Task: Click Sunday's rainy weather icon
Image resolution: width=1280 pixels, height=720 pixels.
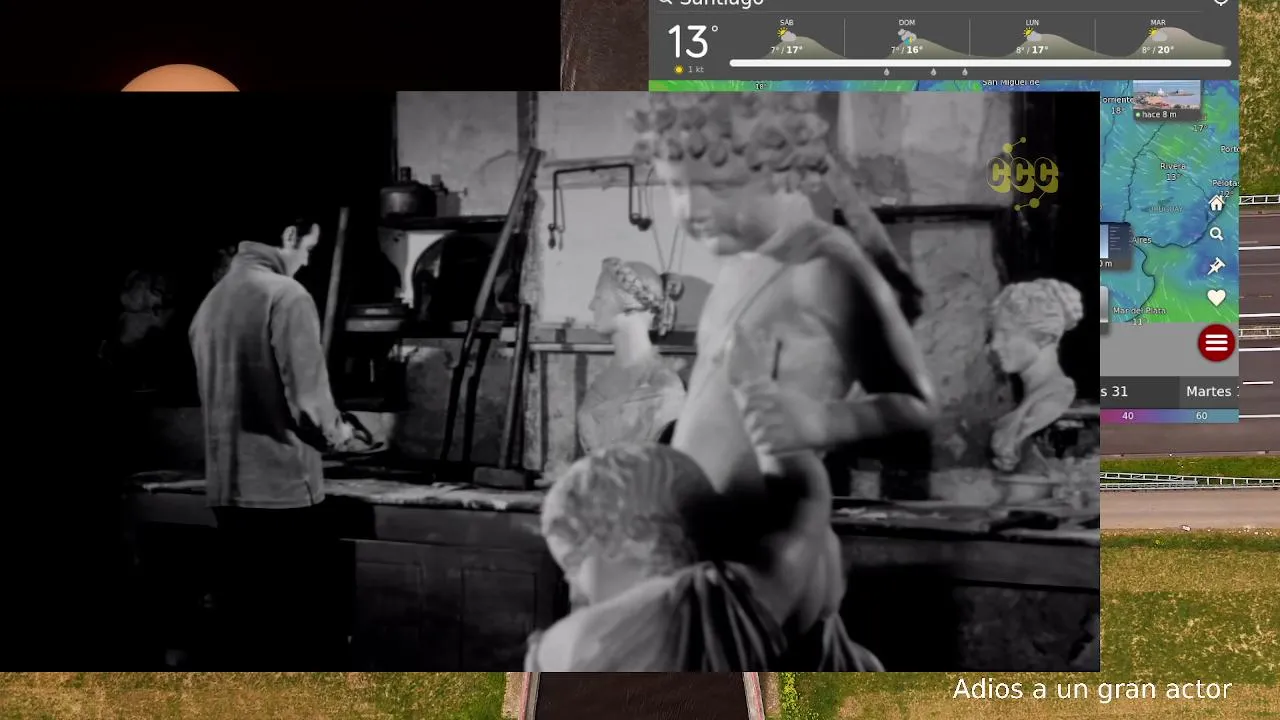Action: [x=907, y=35]
